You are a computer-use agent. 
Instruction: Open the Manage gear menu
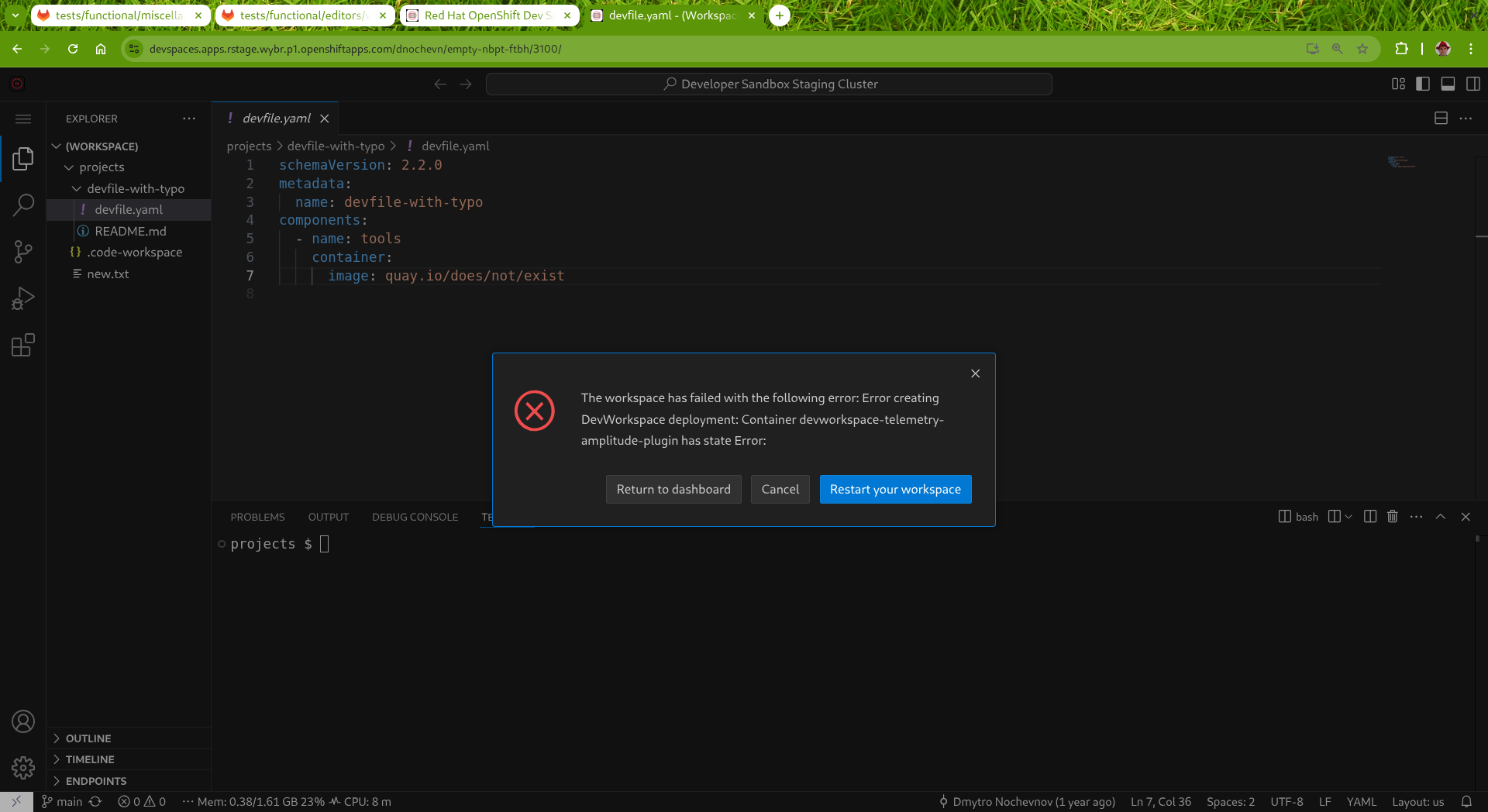pos(23,768)
